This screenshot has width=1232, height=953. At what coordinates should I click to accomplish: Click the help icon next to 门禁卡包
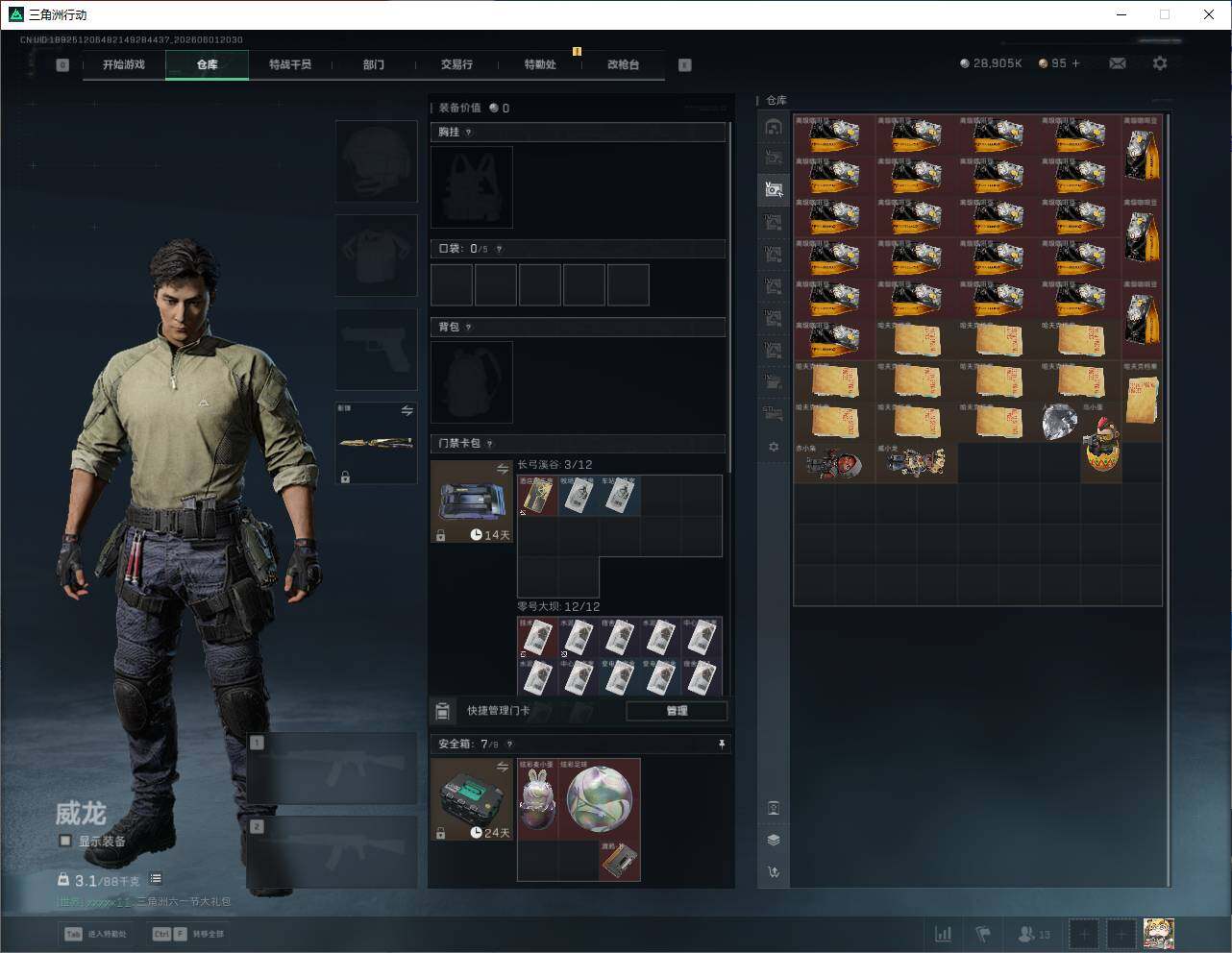[489, 444]
